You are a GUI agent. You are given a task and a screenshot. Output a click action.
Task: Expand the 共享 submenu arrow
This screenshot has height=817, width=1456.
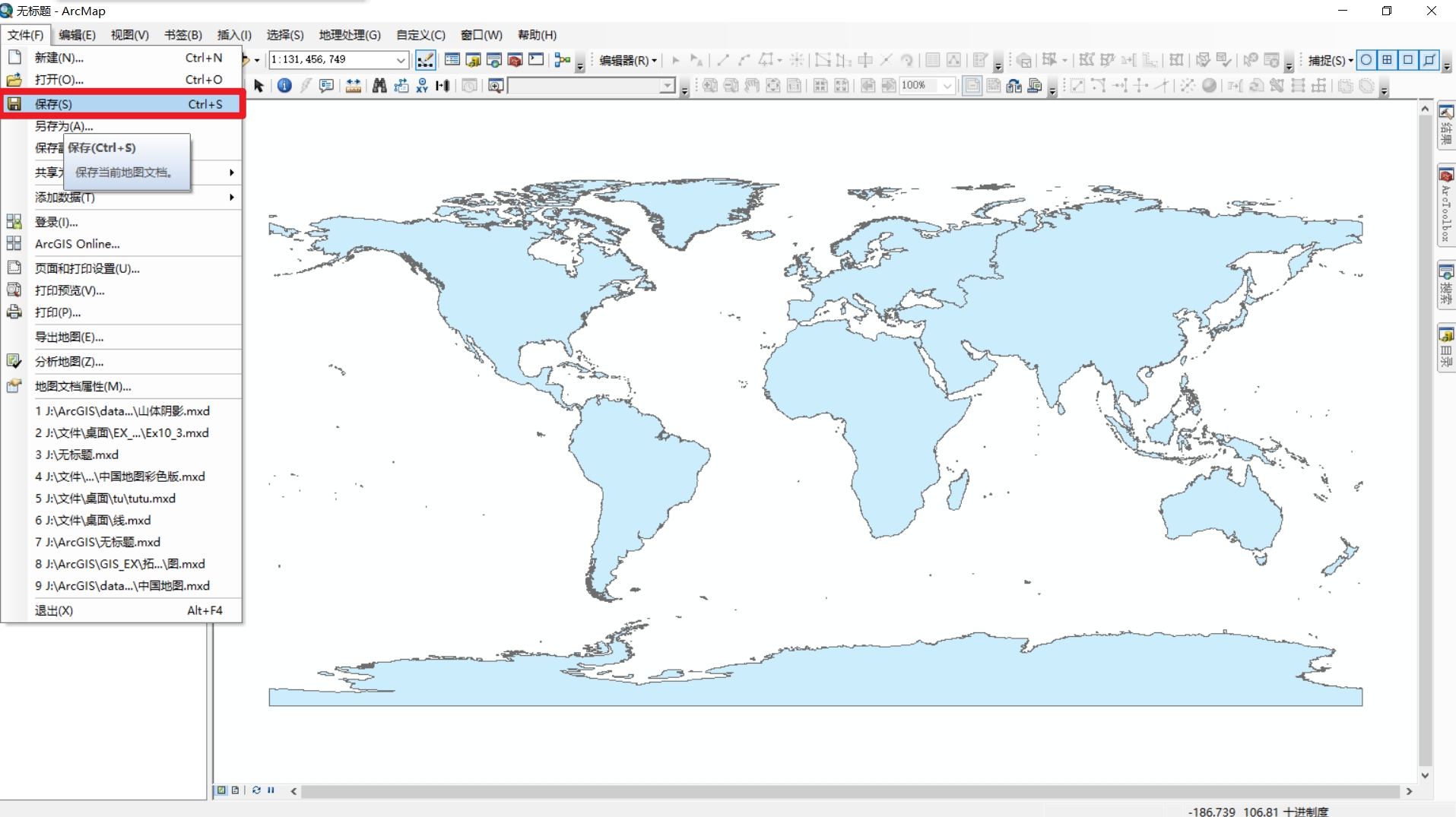(231, 173)
